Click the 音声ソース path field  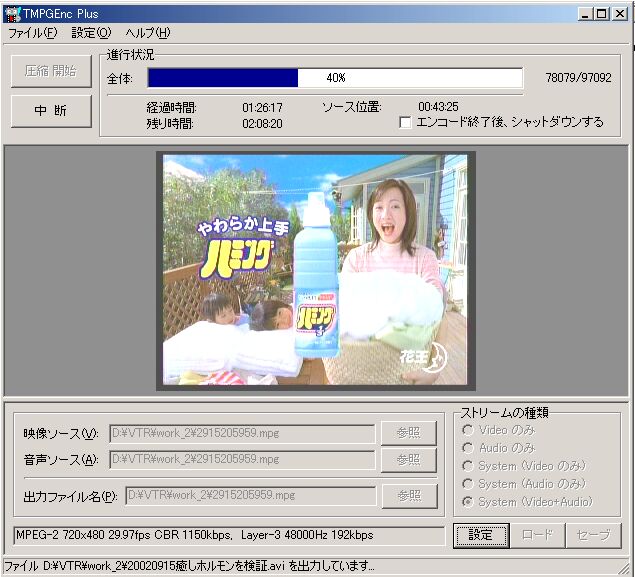point(242,460)
